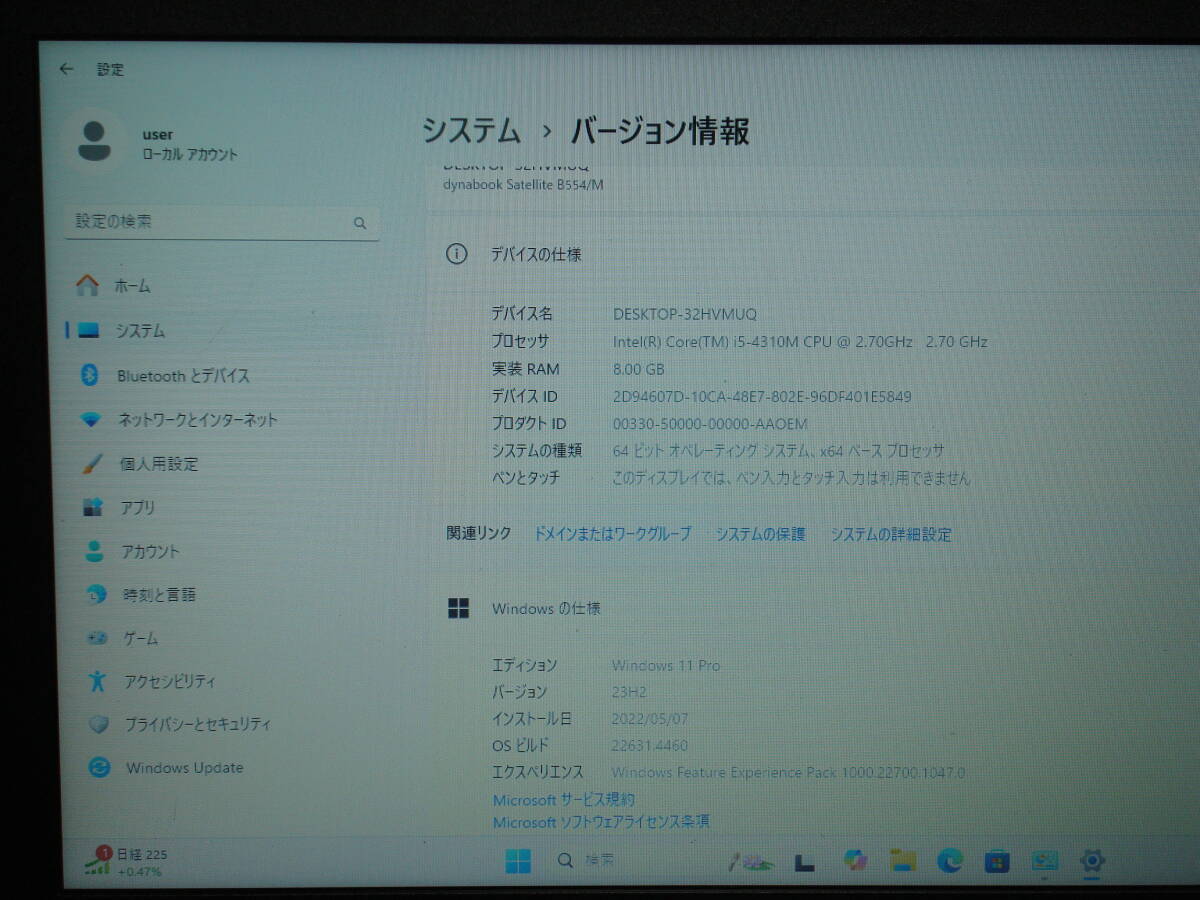Open the システムの保護 link
Screen dimensions: 1200x900
click(760, 534)
